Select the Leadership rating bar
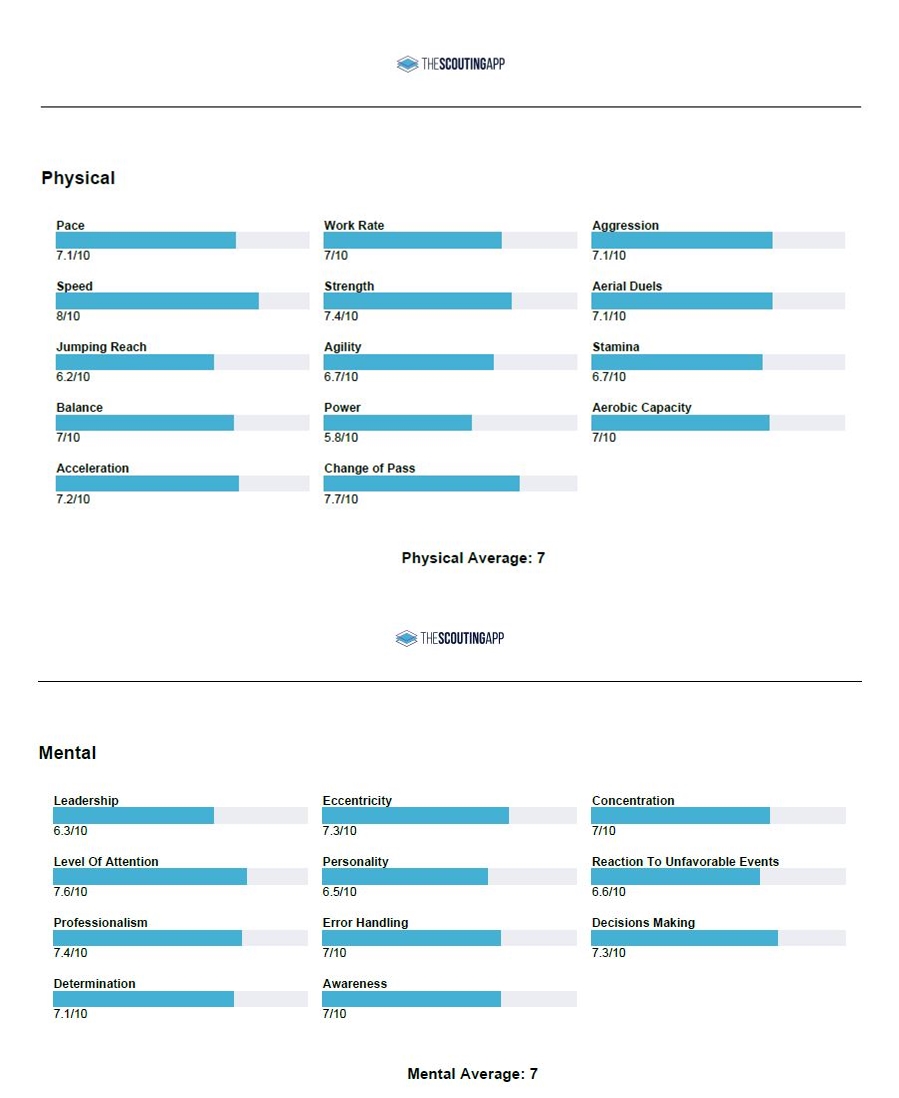This screenshot has height=1098, width=899. (180, 815)
